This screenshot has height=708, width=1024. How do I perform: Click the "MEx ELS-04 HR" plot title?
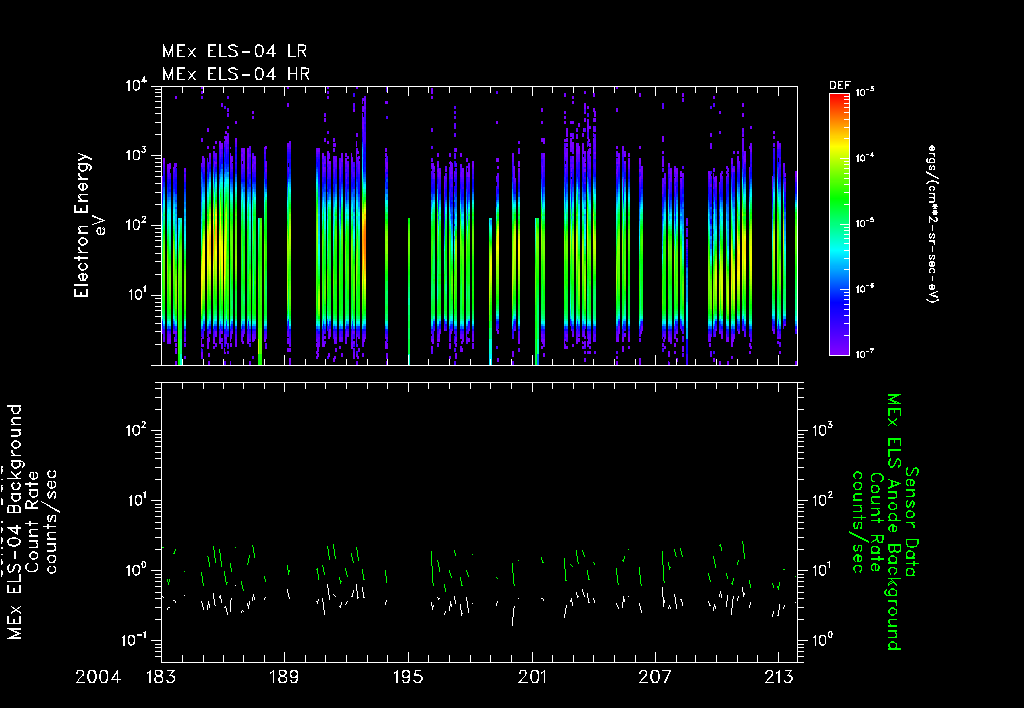(236, 74)
